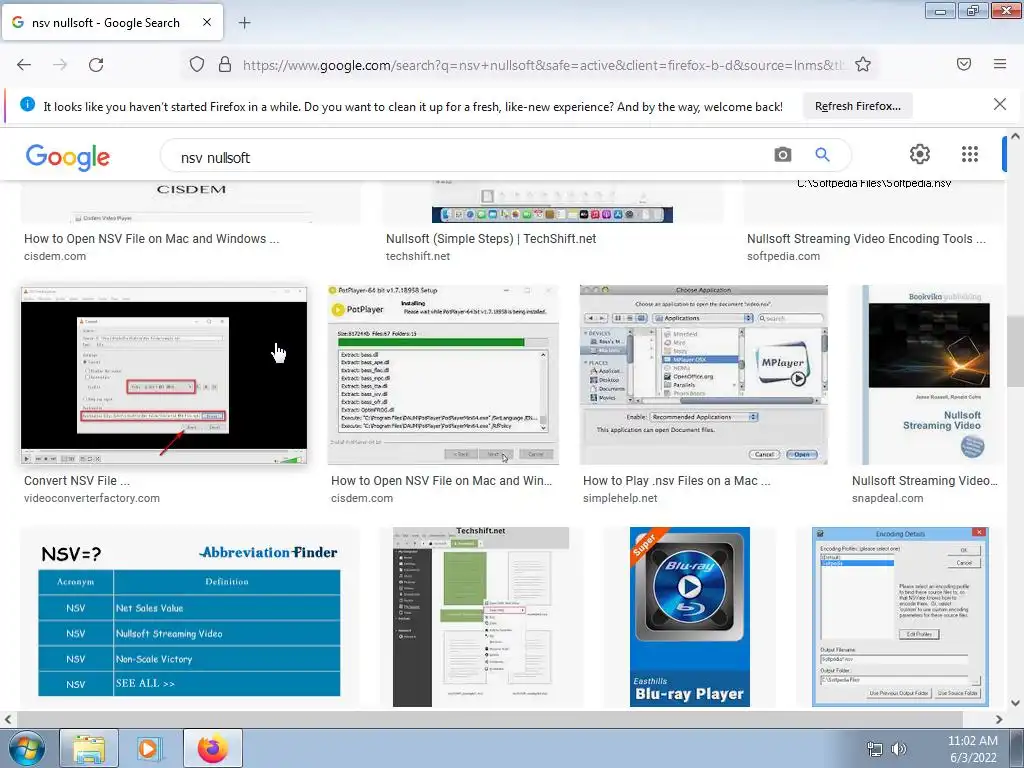Click the softpedia.com source text
Screen dimensions: 1024x768
[783, 257]
